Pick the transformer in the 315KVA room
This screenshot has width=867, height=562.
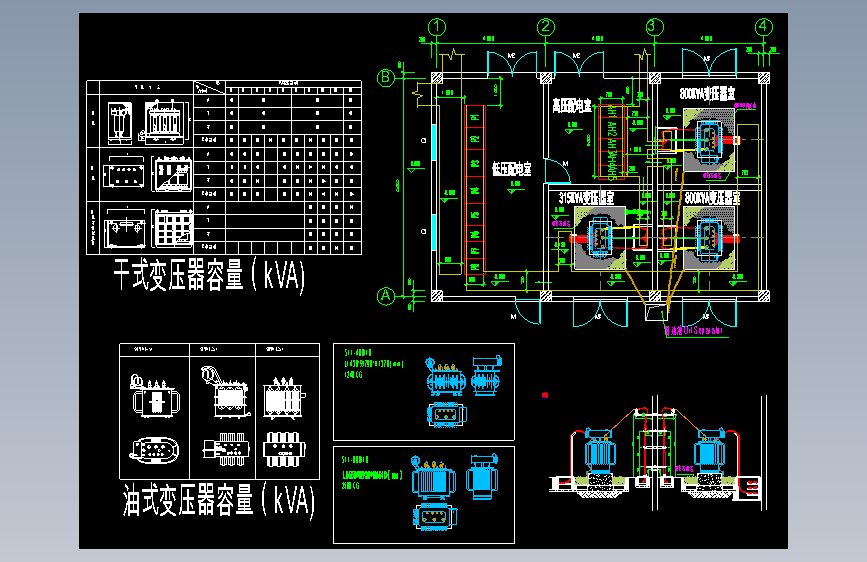click(x=599, y=238)
